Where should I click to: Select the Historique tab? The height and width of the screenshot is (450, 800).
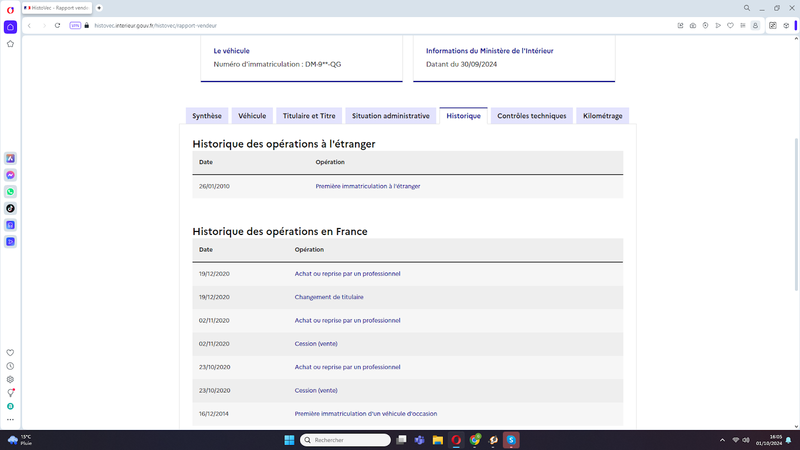click(x=463, y=116)
